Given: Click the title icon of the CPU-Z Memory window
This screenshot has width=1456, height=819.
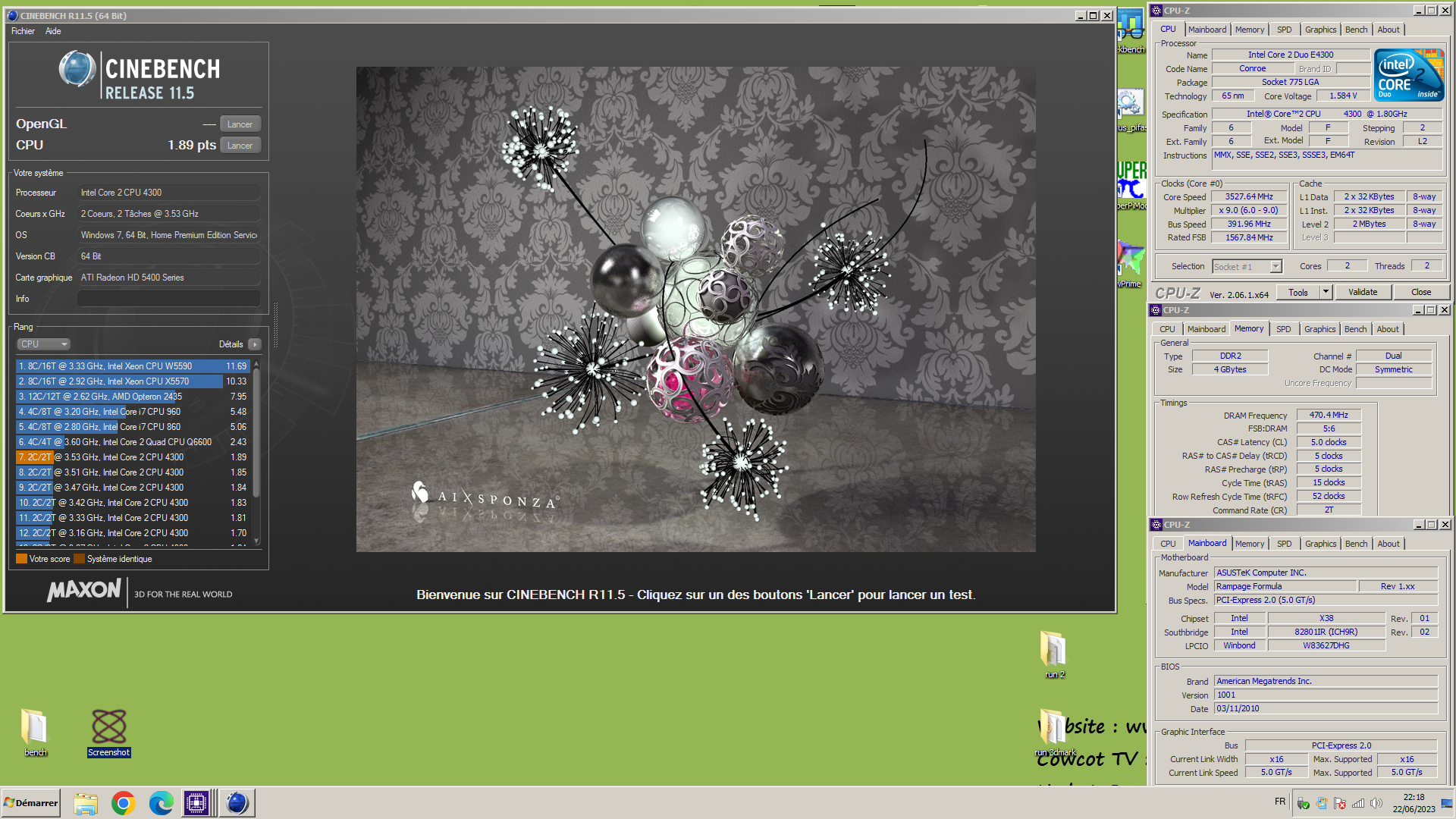Looking at the screenshot, I should 1156,310.
